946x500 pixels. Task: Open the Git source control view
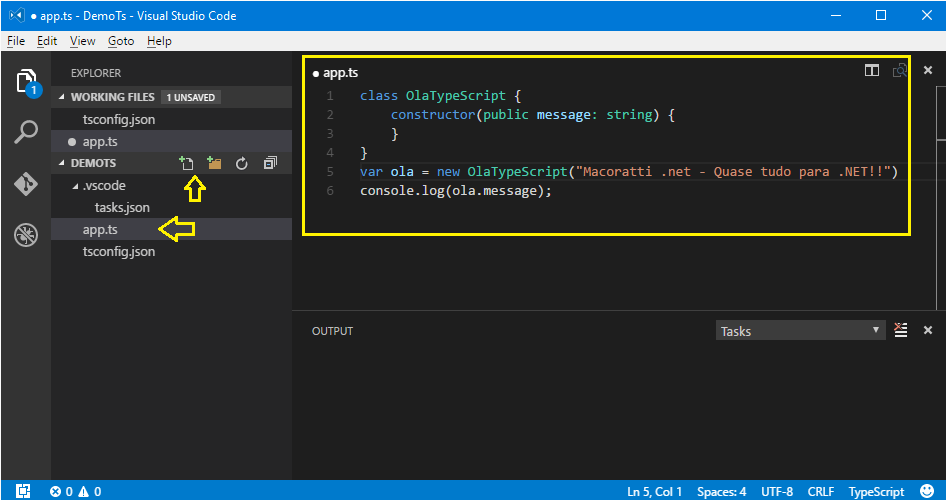click(26, 183)
